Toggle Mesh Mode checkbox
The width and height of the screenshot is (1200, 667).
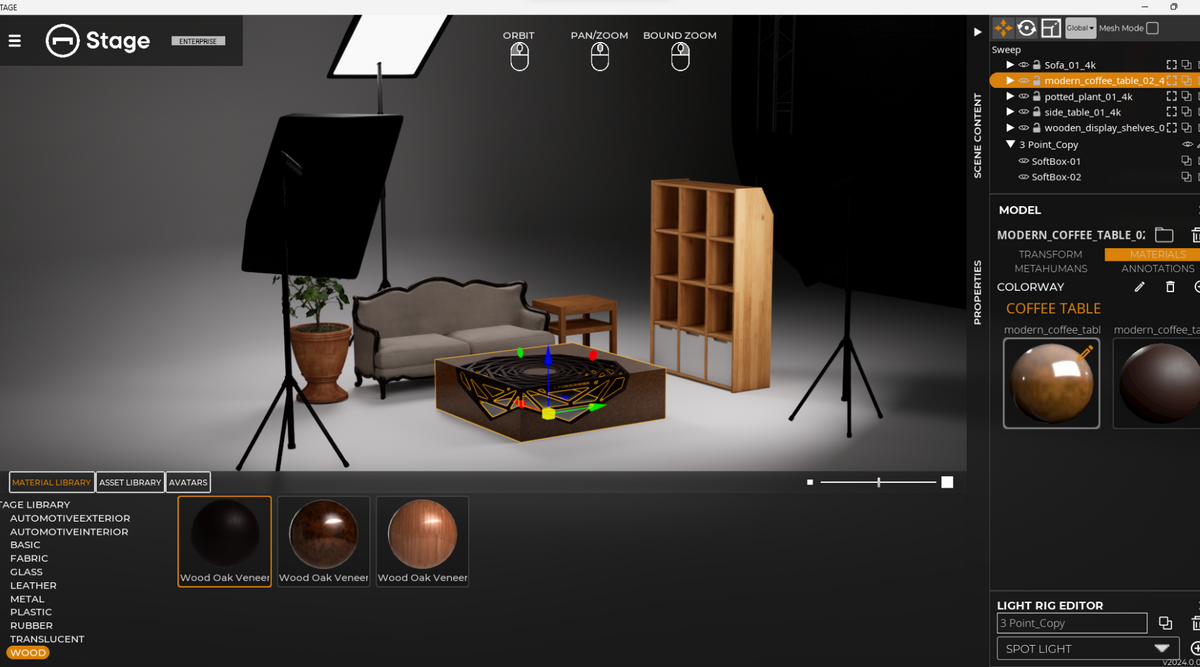pos(1153,28)
